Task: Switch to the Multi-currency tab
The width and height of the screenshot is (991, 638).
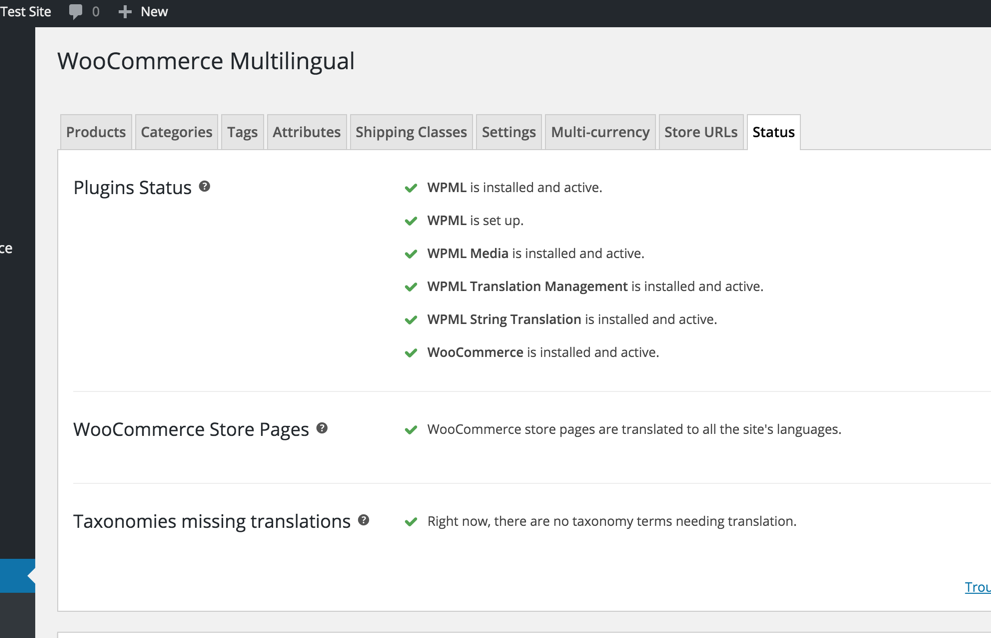Action: [600, 132]
